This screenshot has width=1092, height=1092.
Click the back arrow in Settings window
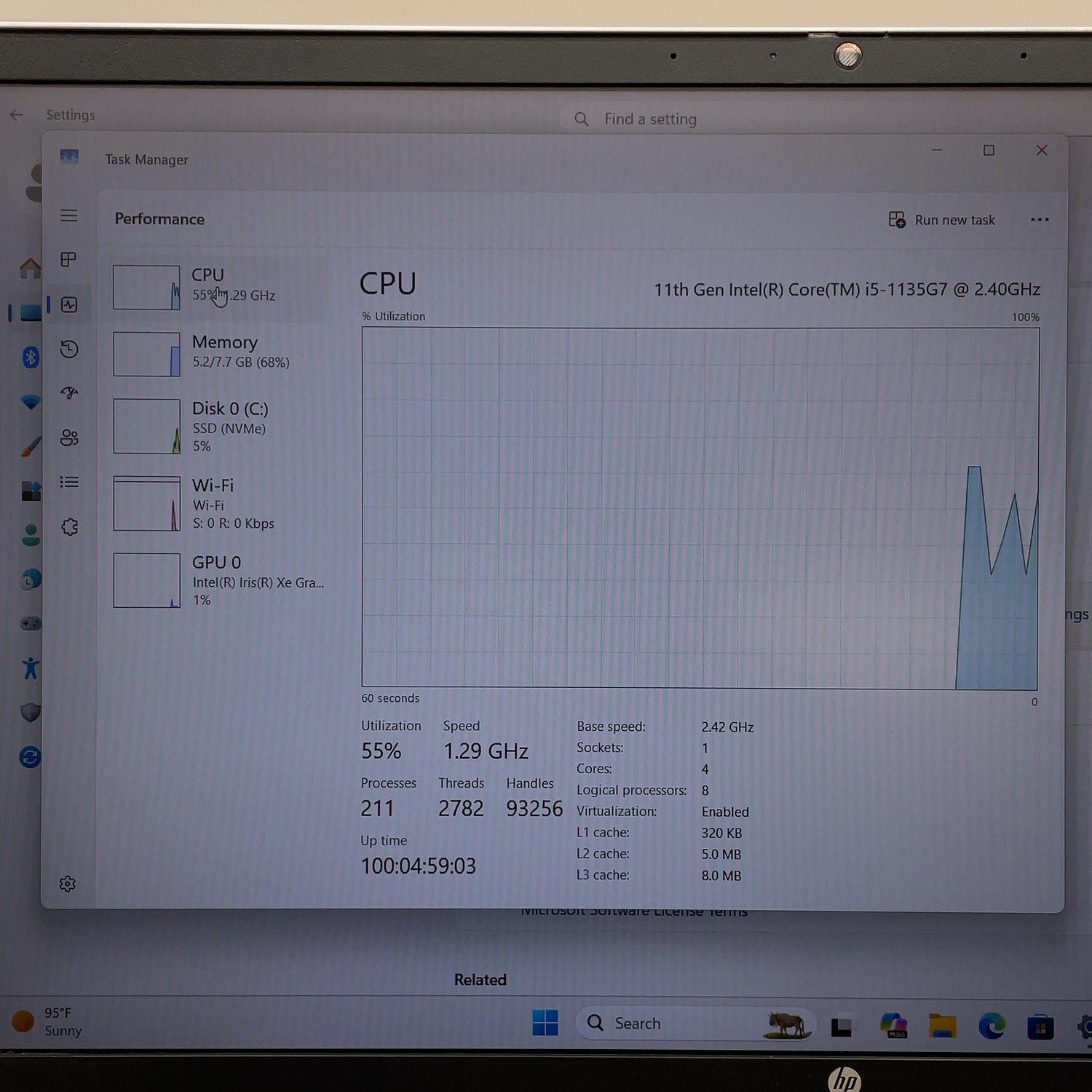coord(17,115)
